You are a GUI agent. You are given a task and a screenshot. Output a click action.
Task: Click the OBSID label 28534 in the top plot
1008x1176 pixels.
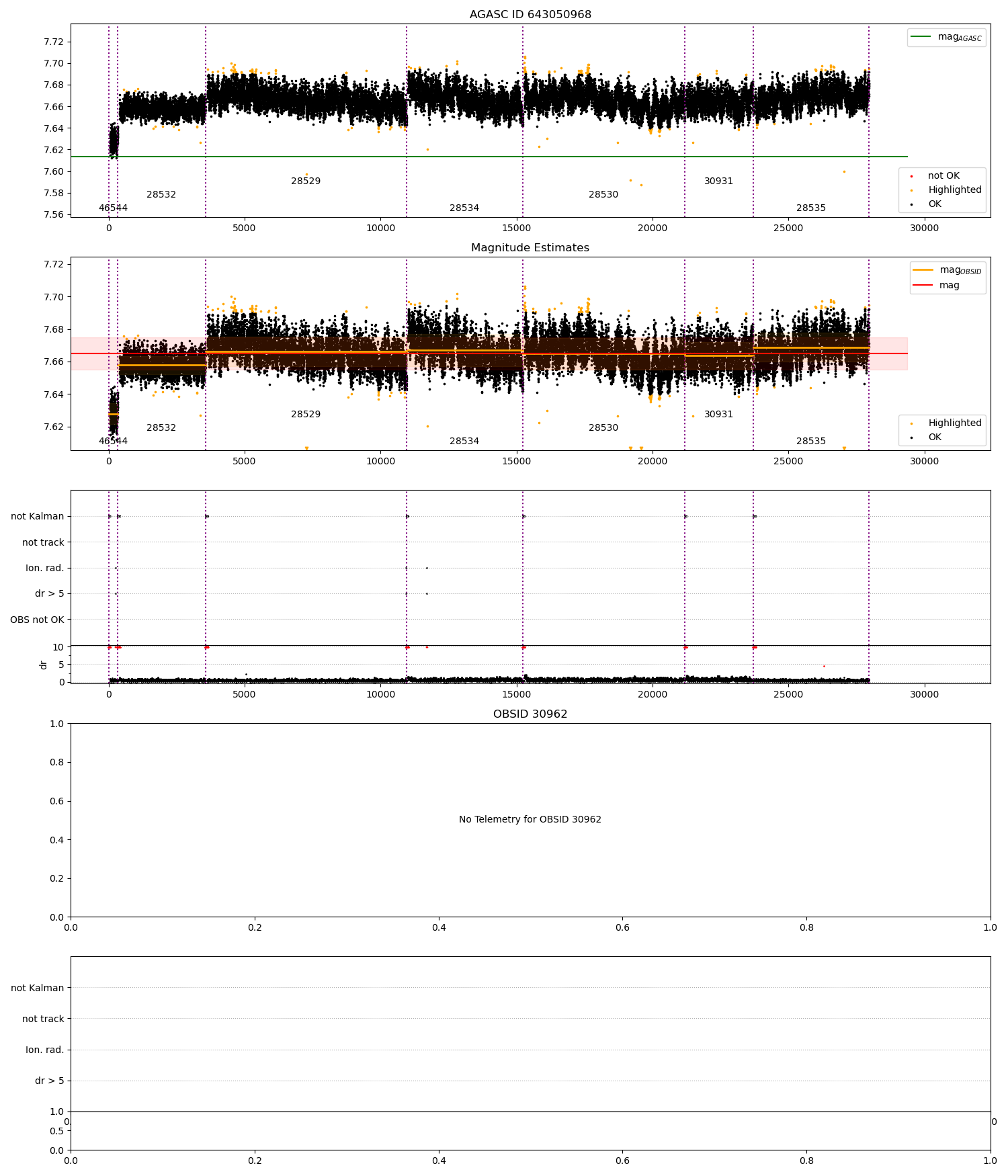tap(464, 208)
